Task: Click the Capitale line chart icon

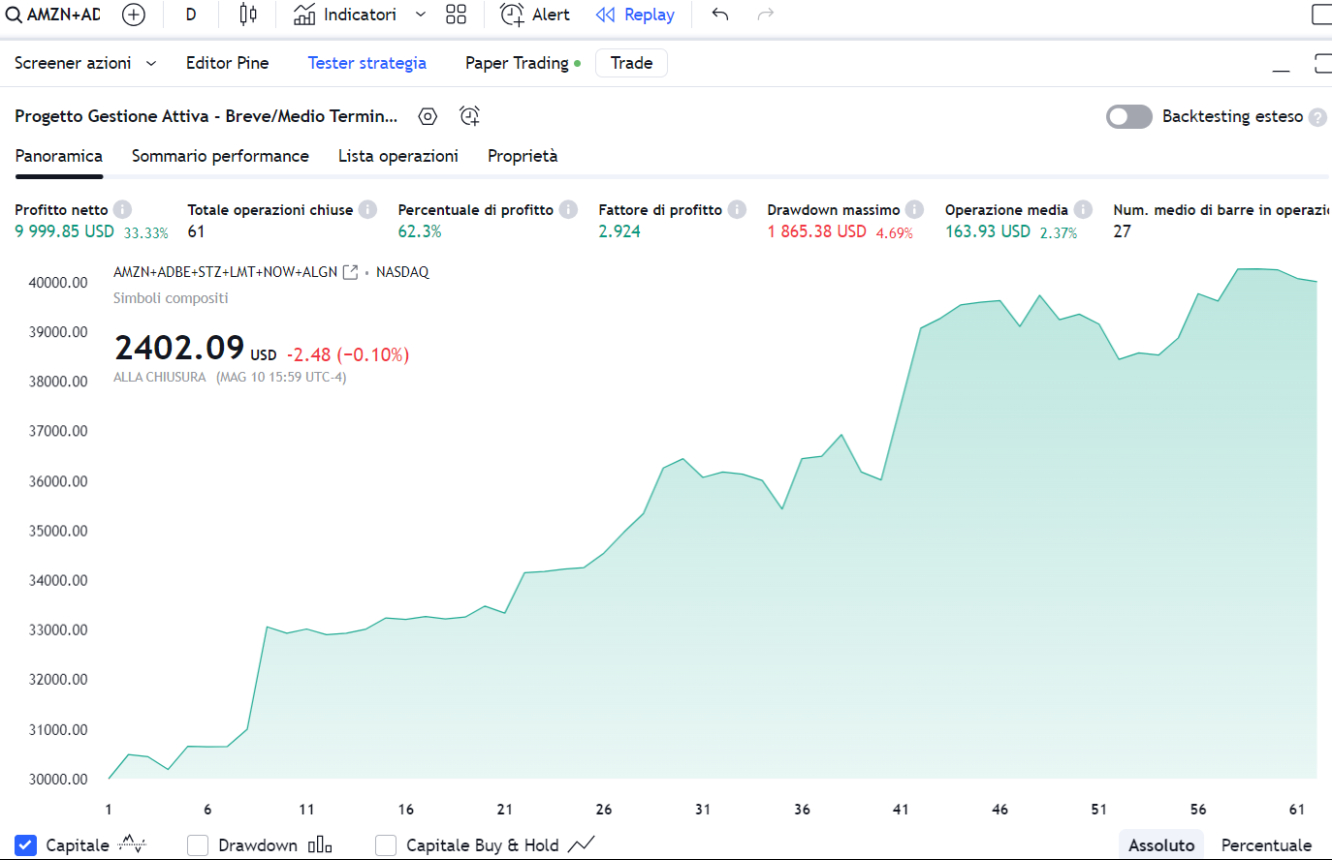Action: point(132,845)
